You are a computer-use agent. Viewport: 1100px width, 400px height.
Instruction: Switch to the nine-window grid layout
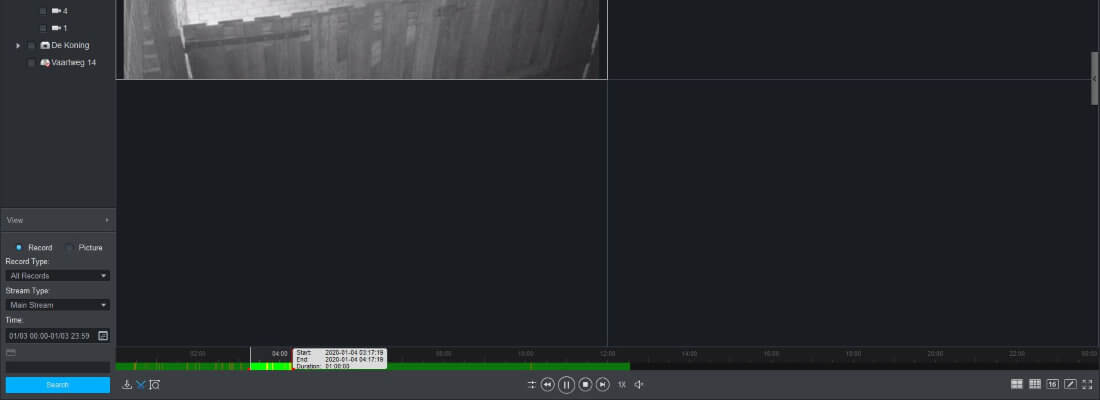click(x=1035, y=384)
